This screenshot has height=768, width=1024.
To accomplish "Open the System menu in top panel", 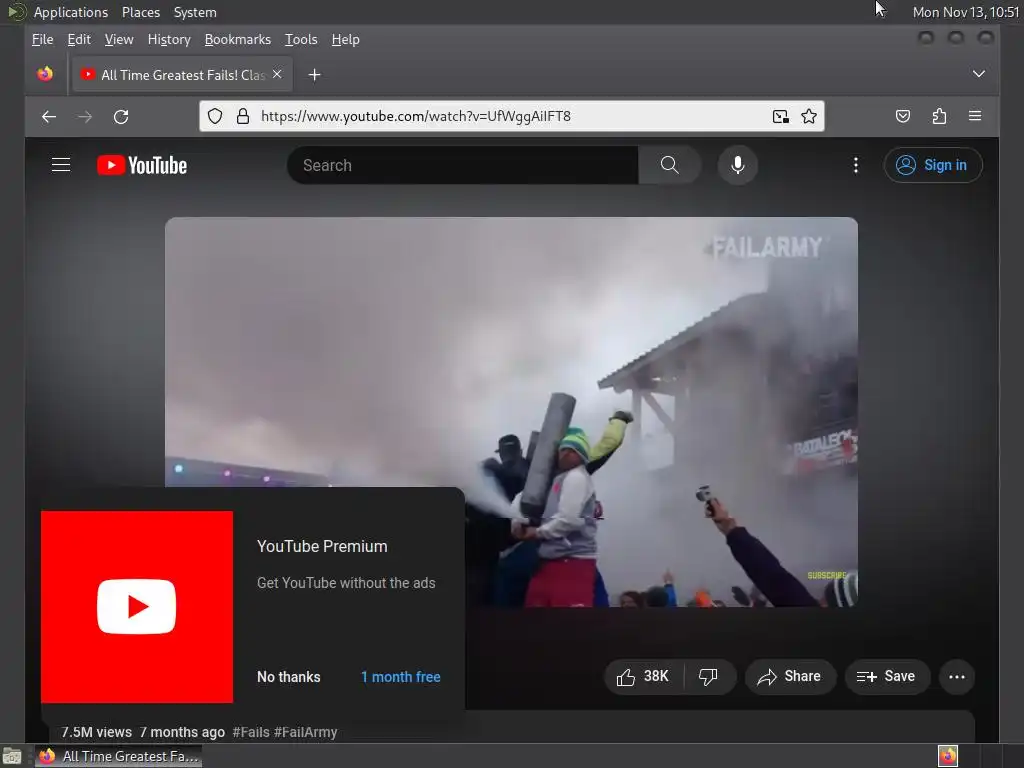I will tap(195, 12).
